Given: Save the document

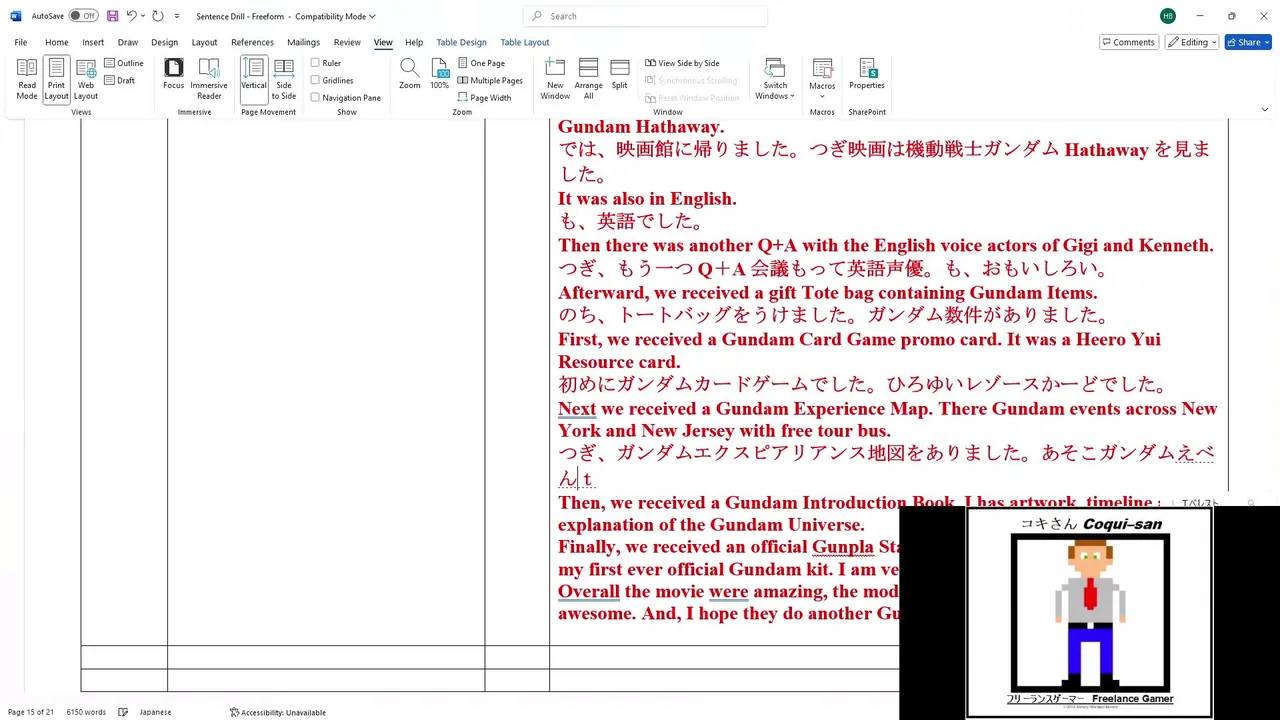Looking at the screenshot, I should coord(112,16).
